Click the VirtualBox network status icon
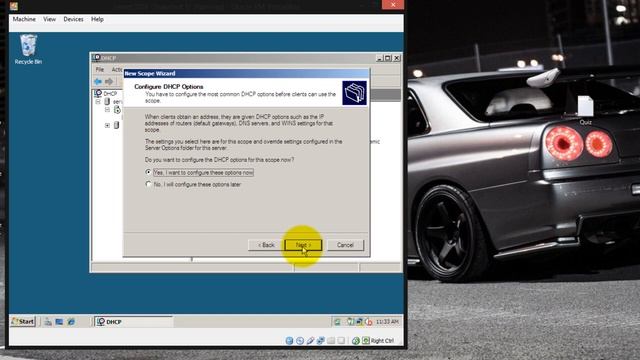The image size is (640, 360). [x=321, y=340]
